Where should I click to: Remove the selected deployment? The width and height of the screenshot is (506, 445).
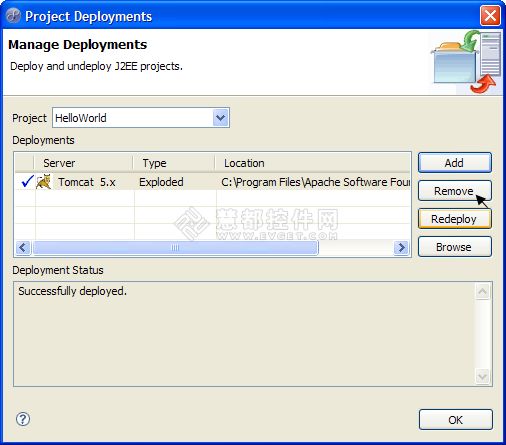[455, 191]
